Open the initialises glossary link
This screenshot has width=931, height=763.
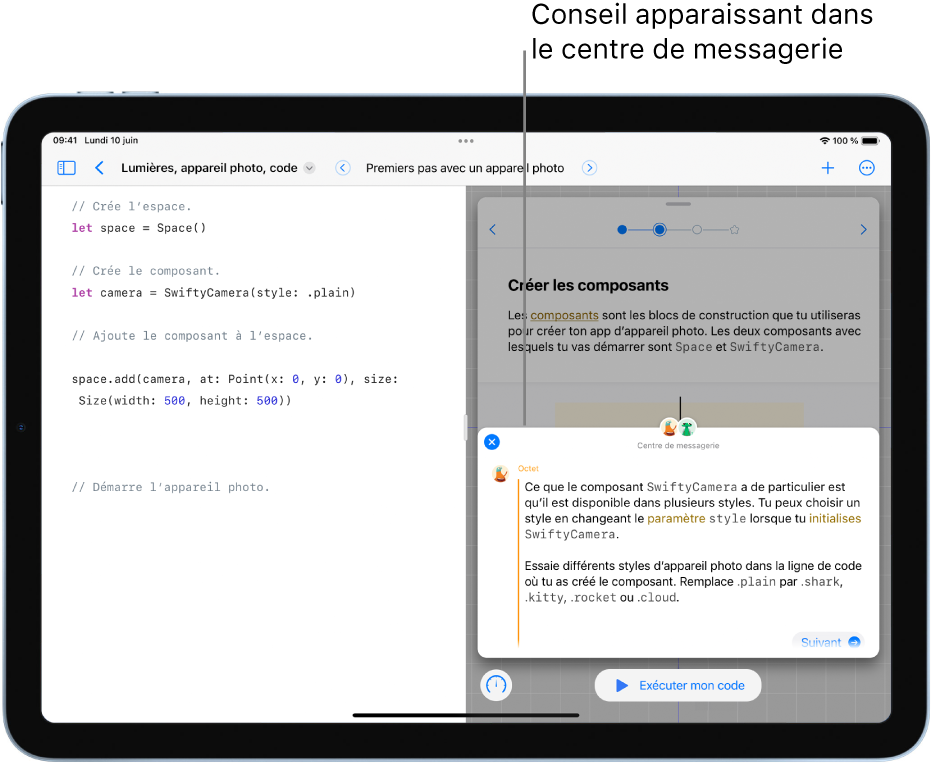click(x=835, y=518)
